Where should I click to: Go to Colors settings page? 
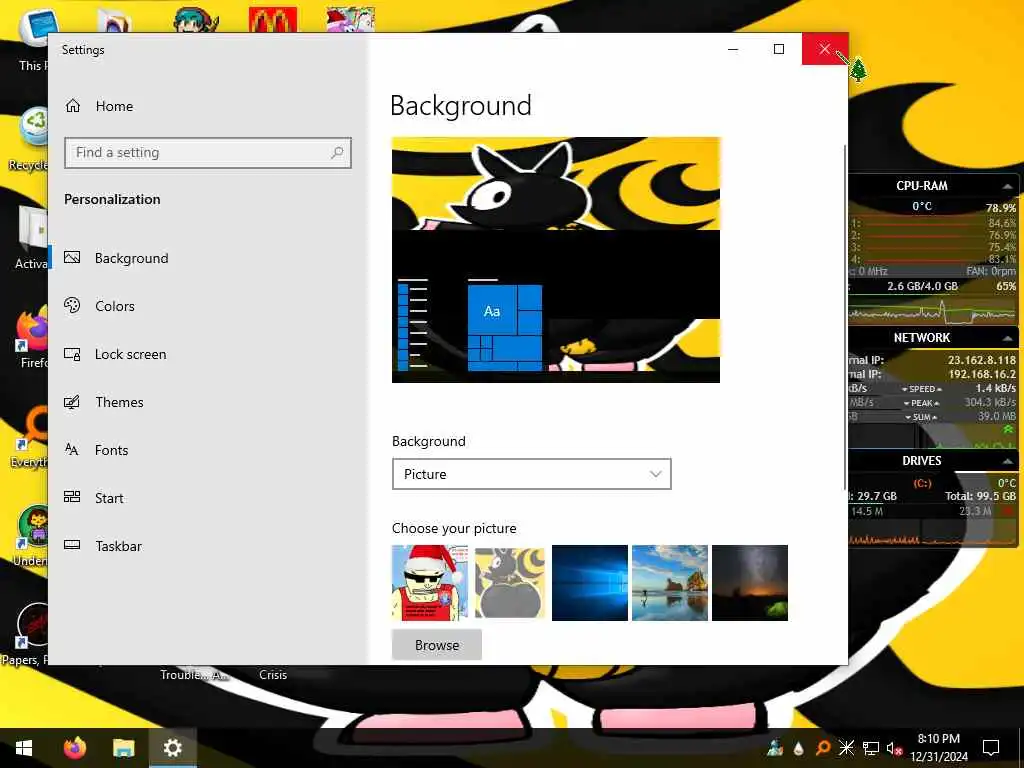point(115,306)
